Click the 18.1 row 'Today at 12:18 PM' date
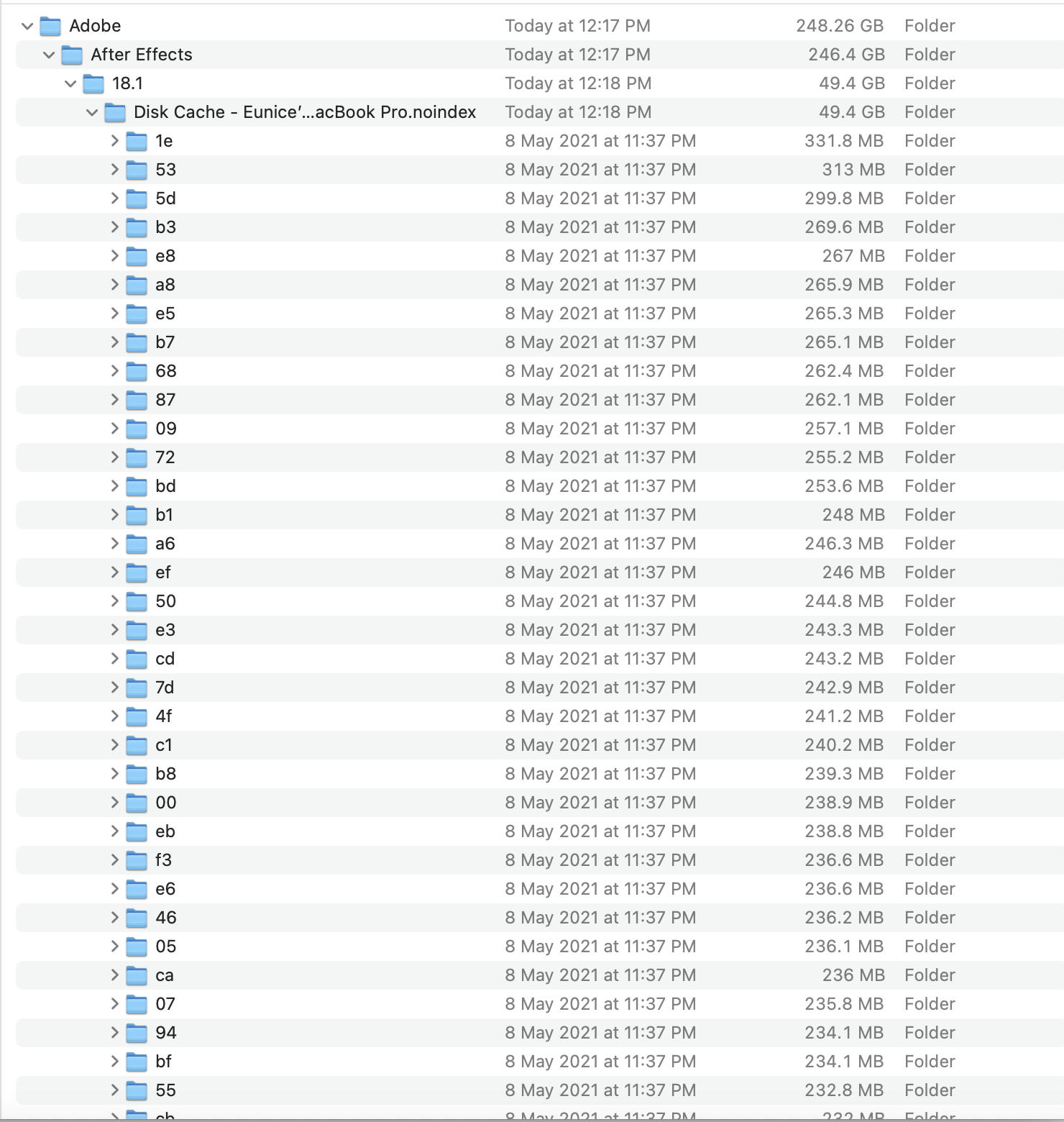 pos(578,83)
